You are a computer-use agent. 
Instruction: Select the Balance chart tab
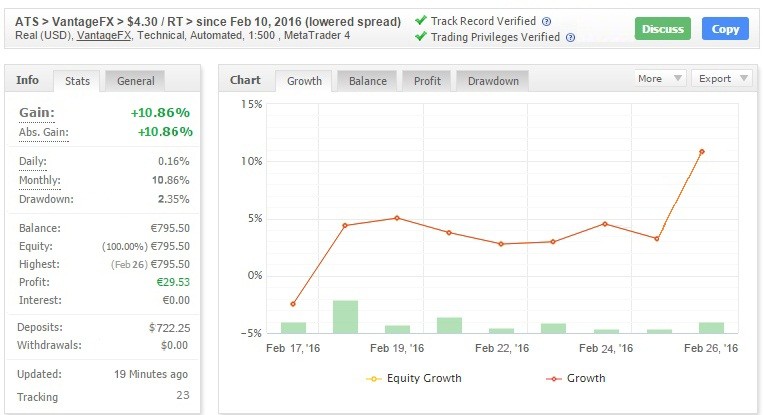point(367,80)
